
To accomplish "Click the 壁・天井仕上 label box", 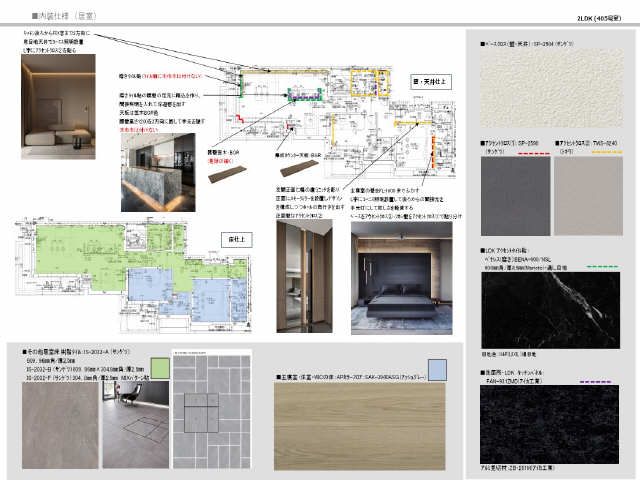I will click(431, 82).
